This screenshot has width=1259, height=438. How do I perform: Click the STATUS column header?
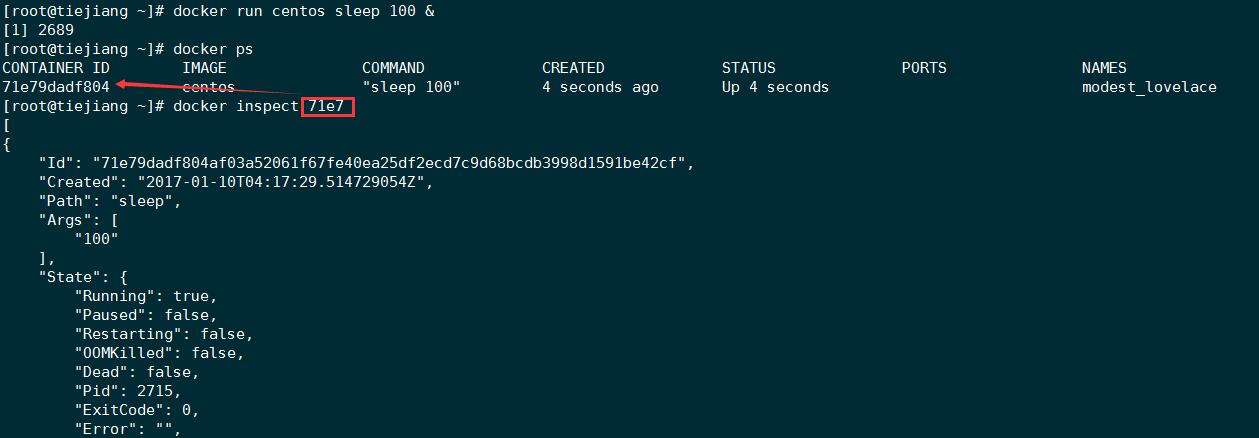[x=748, y=68]
